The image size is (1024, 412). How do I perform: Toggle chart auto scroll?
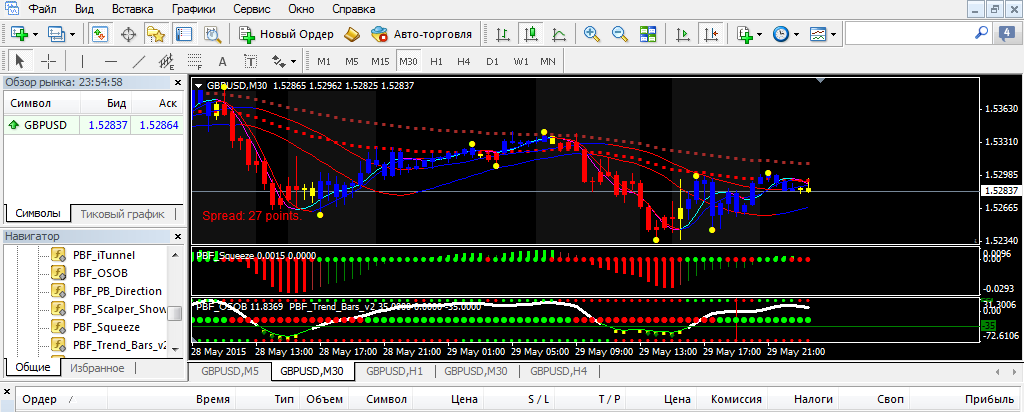[x=682, y=33]
